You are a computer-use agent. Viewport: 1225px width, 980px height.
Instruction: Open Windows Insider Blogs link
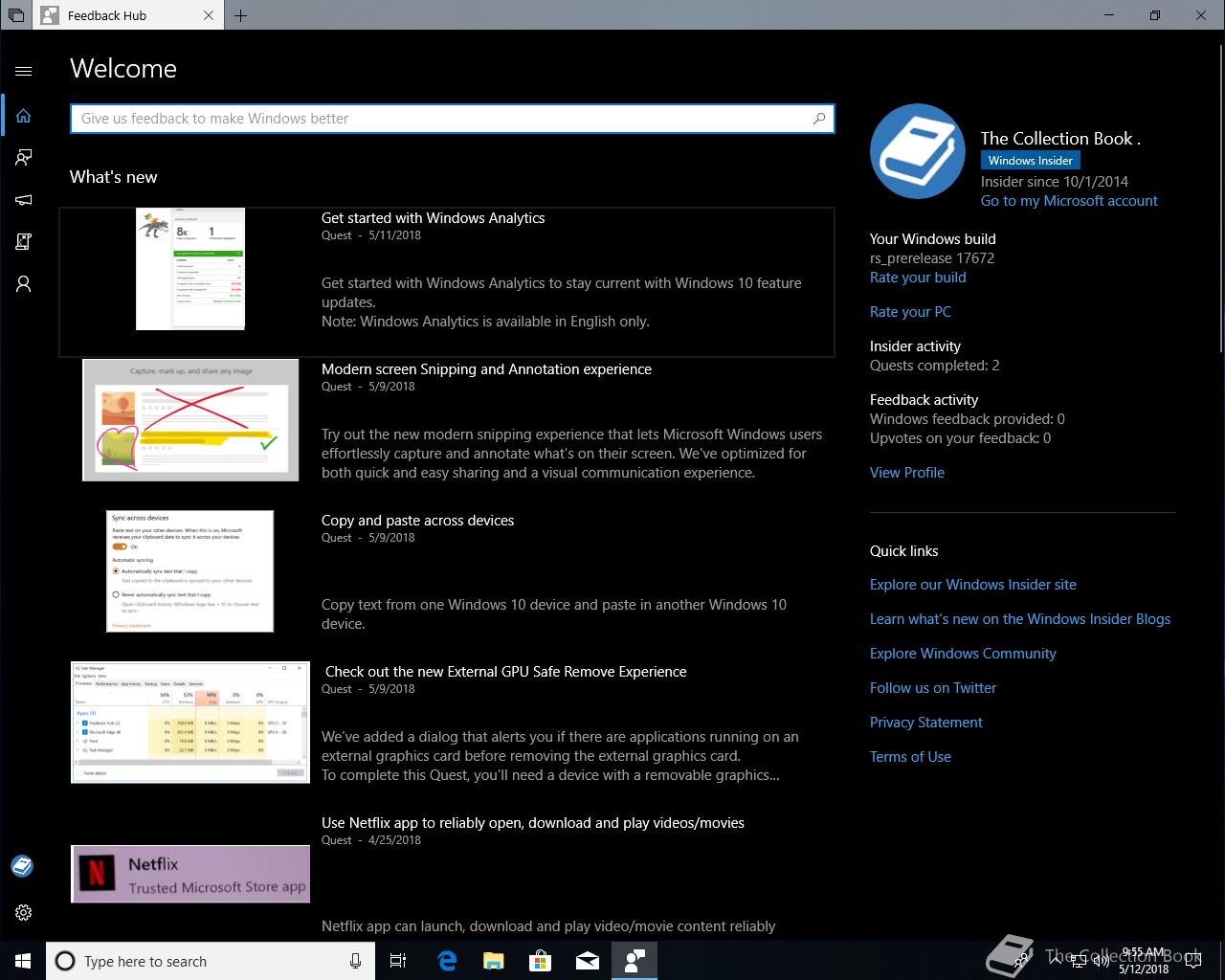[1020, 619]
